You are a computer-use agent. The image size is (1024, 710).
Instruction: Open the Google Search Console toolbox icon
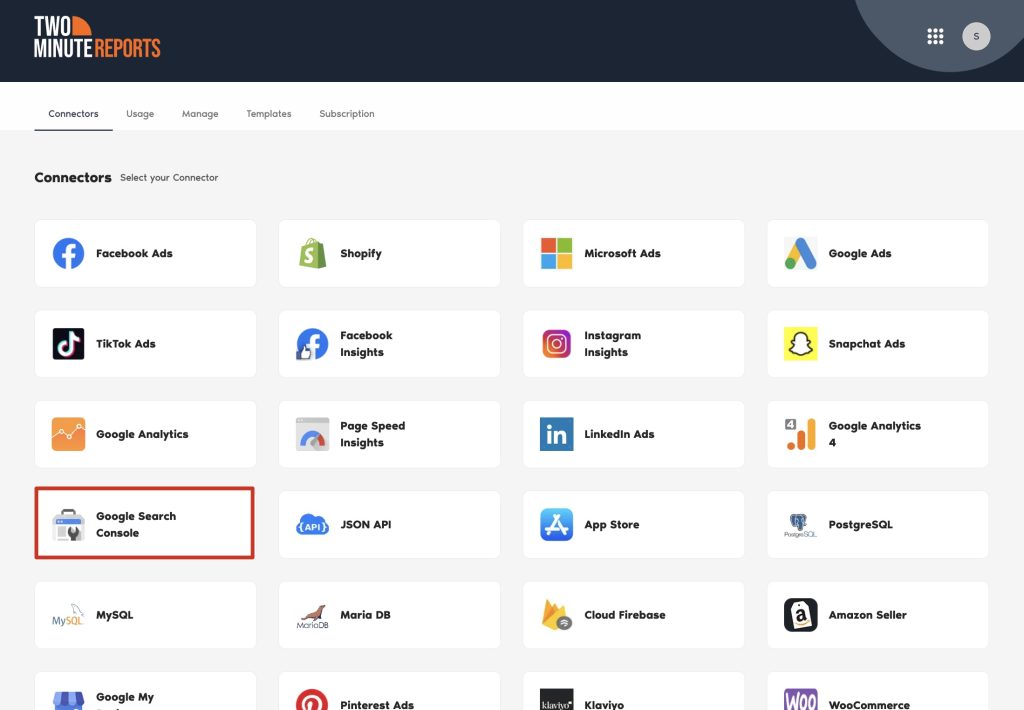point(69,524)
